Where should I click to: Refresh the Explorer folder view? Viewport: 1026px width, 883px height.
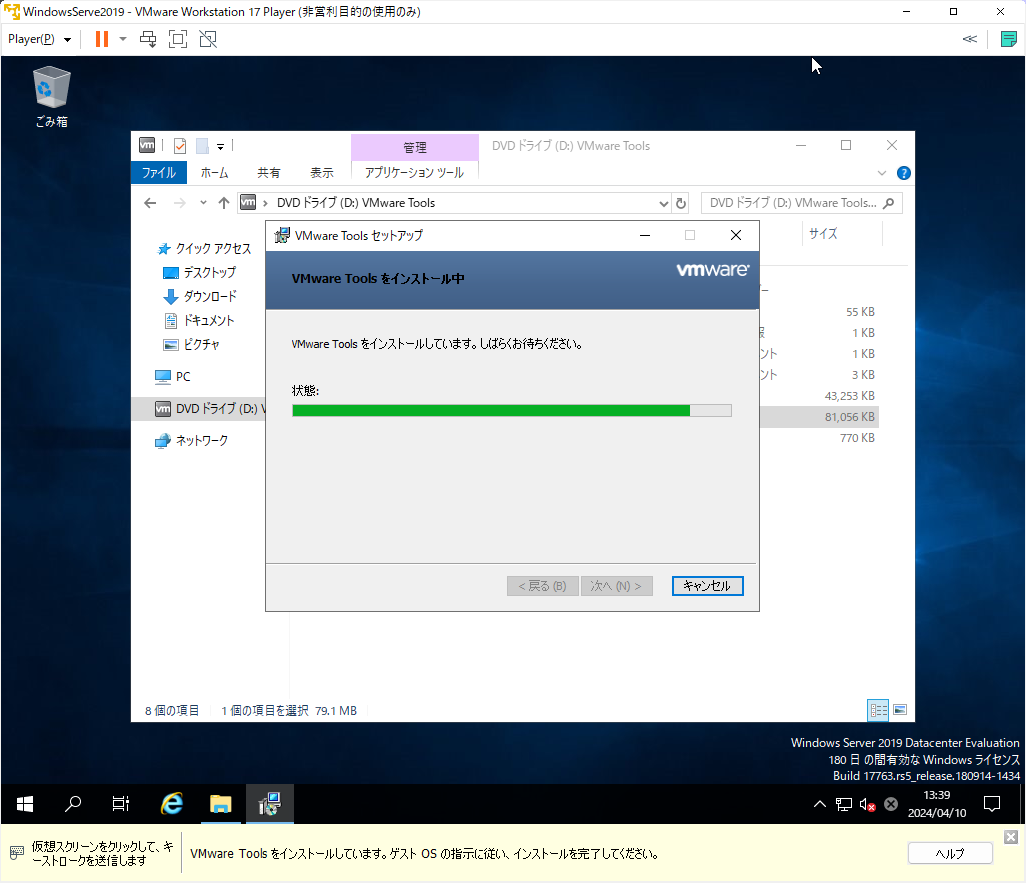click(681, 204)
